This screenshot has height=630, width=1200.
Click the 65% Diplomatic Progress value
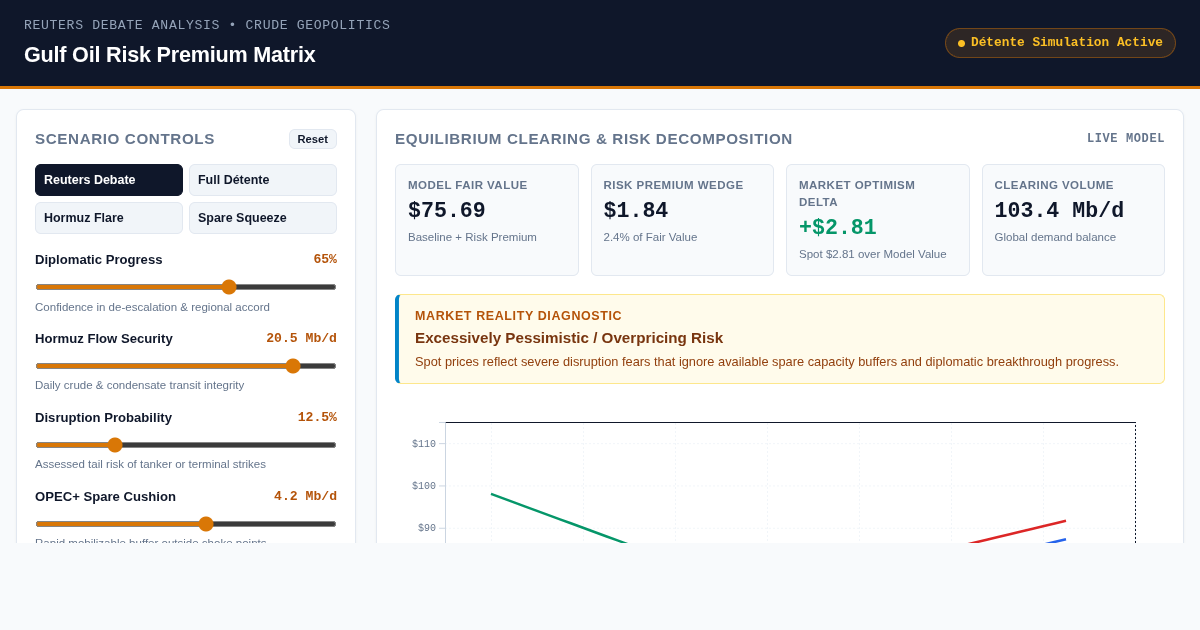point(325,260)
